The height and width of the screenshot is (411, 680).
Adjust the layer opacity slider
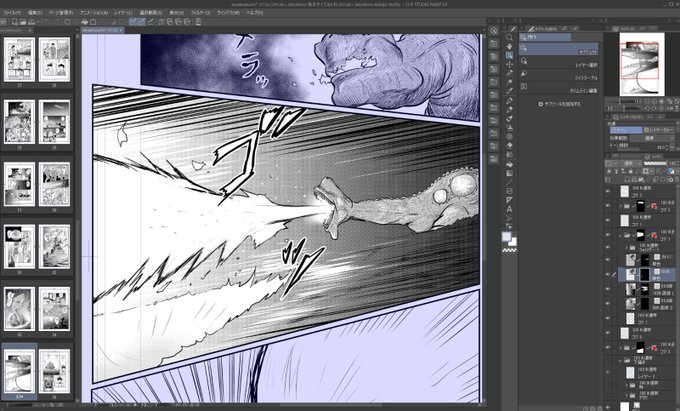655,163
